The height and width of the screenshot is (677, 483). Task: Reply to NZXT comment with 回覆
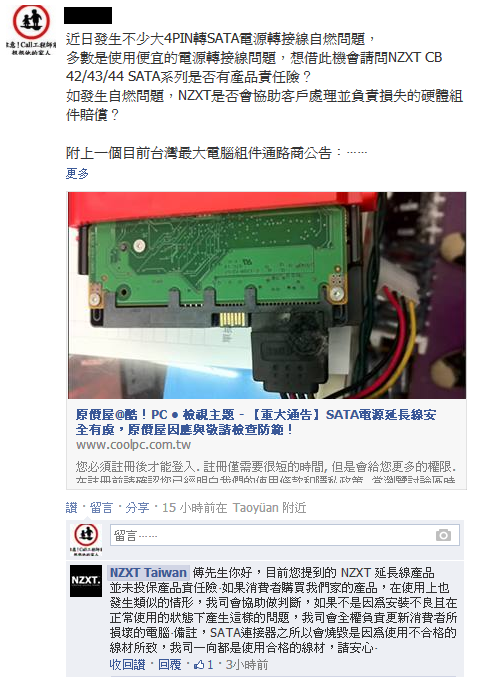click(170, 664)
